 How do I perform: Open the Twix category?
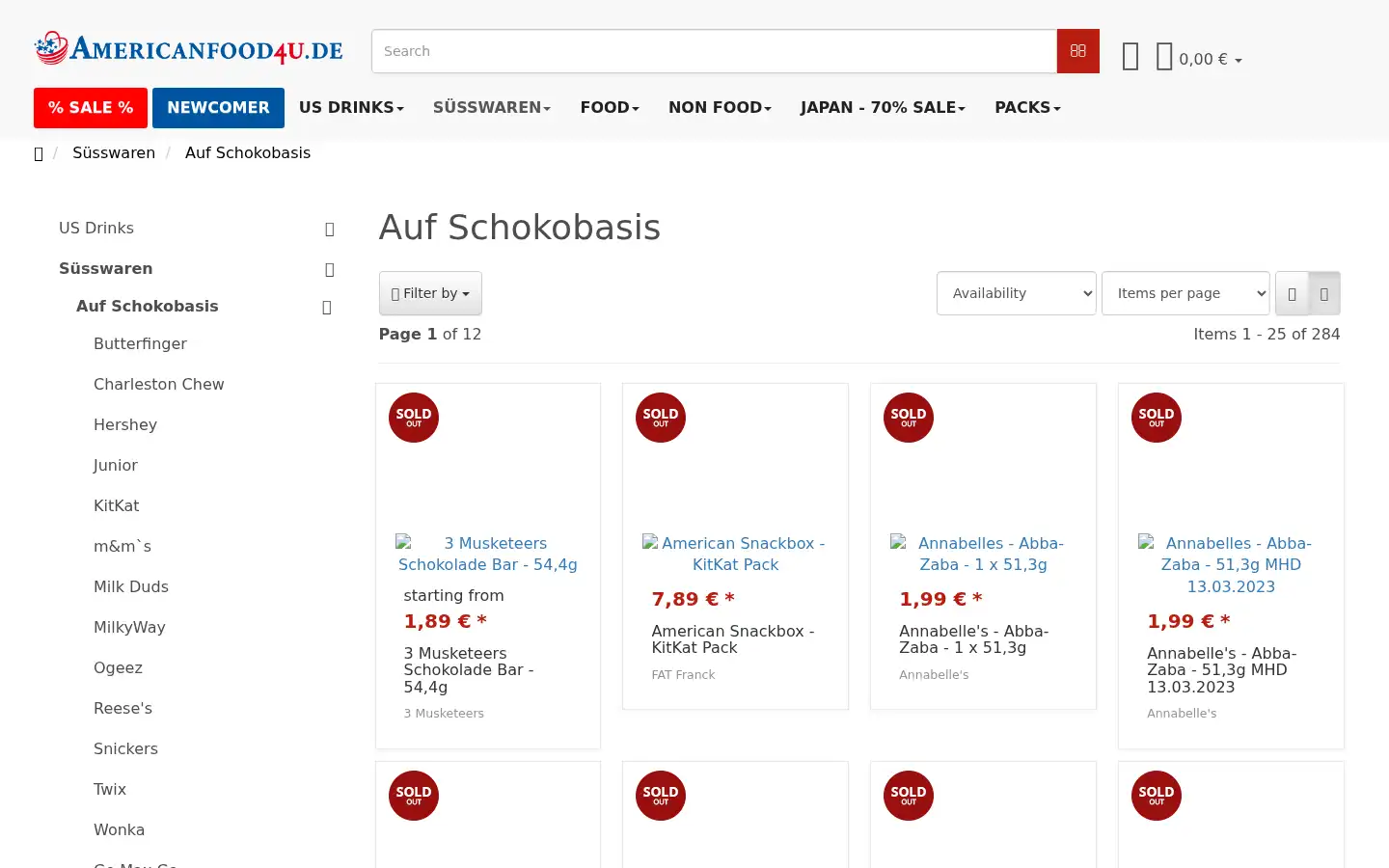(110, 790)
